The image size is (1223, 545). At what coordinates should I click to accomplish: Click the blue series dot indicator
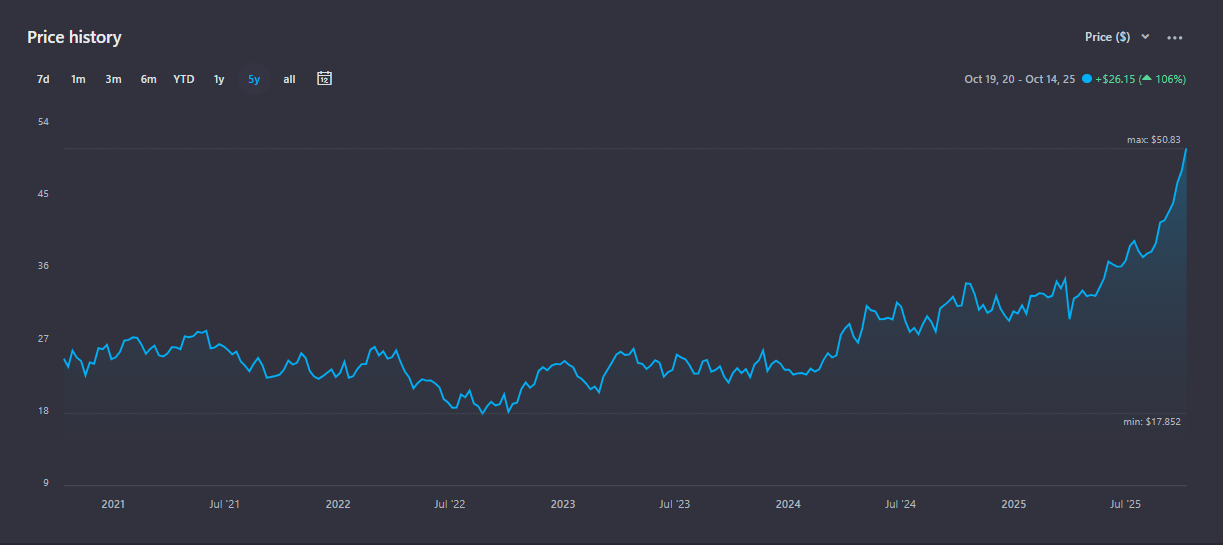click(x=1086, y=79)
